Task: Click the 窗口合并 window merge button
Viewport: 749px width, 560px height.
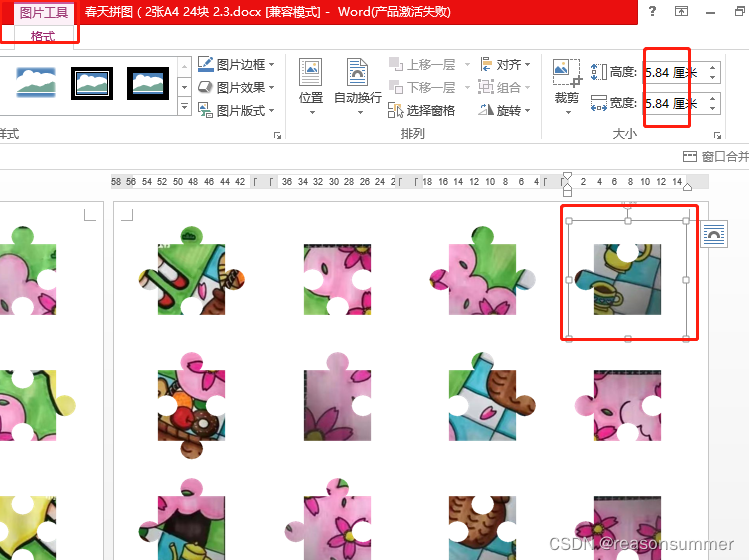Action: click(716, 156)
